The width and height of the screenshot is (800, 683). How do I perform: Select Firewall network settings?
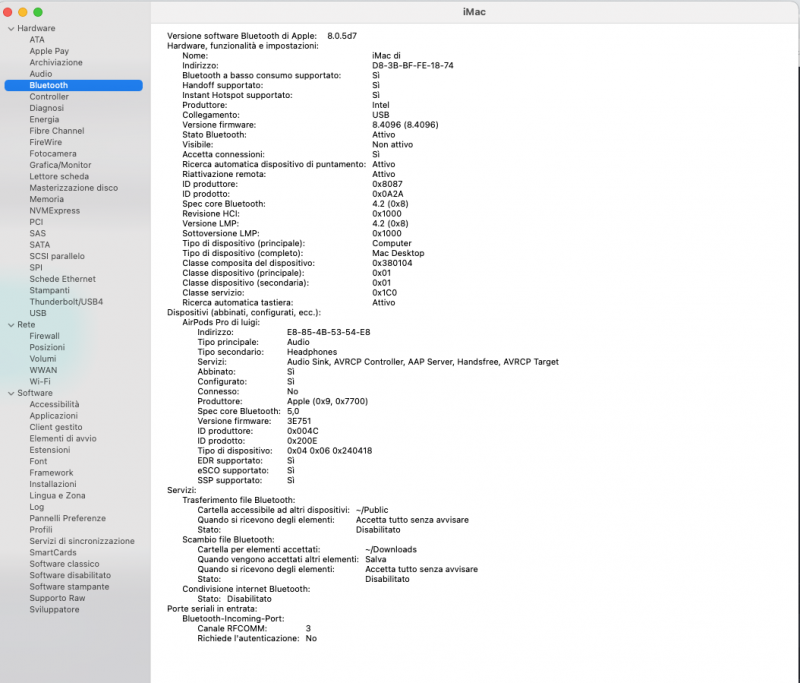point(44,336)
